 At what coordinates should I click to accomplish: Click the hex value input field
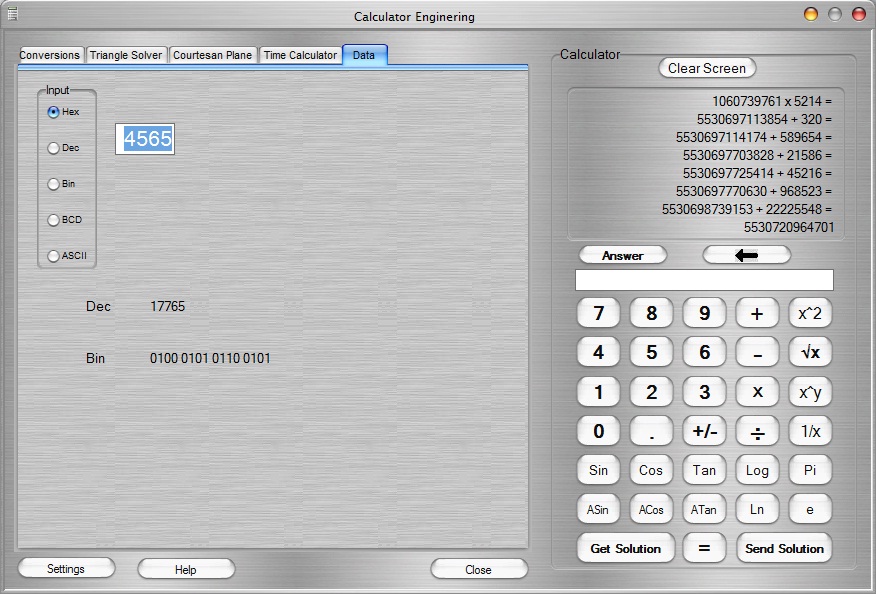[146, 139]
